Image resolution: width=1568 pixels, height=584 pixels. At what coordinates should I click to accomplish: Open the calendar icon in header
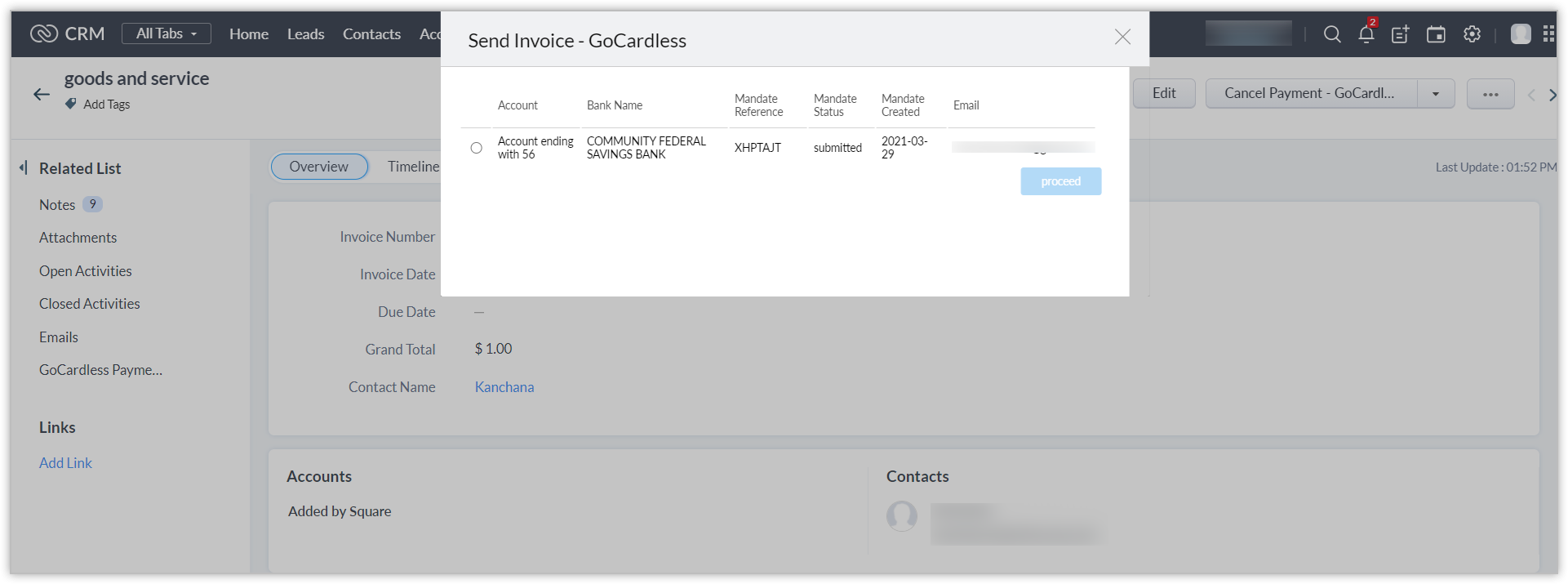point(1436,34)
